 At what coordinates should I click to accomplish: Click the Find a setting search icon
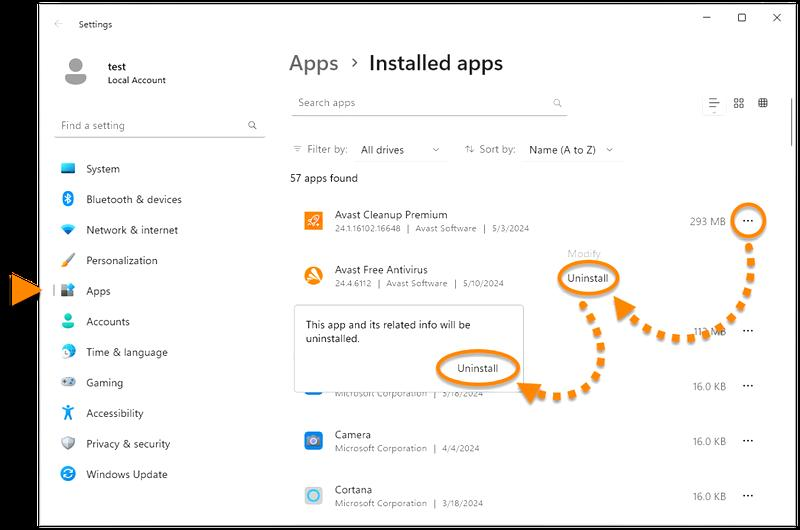point(252,125)
